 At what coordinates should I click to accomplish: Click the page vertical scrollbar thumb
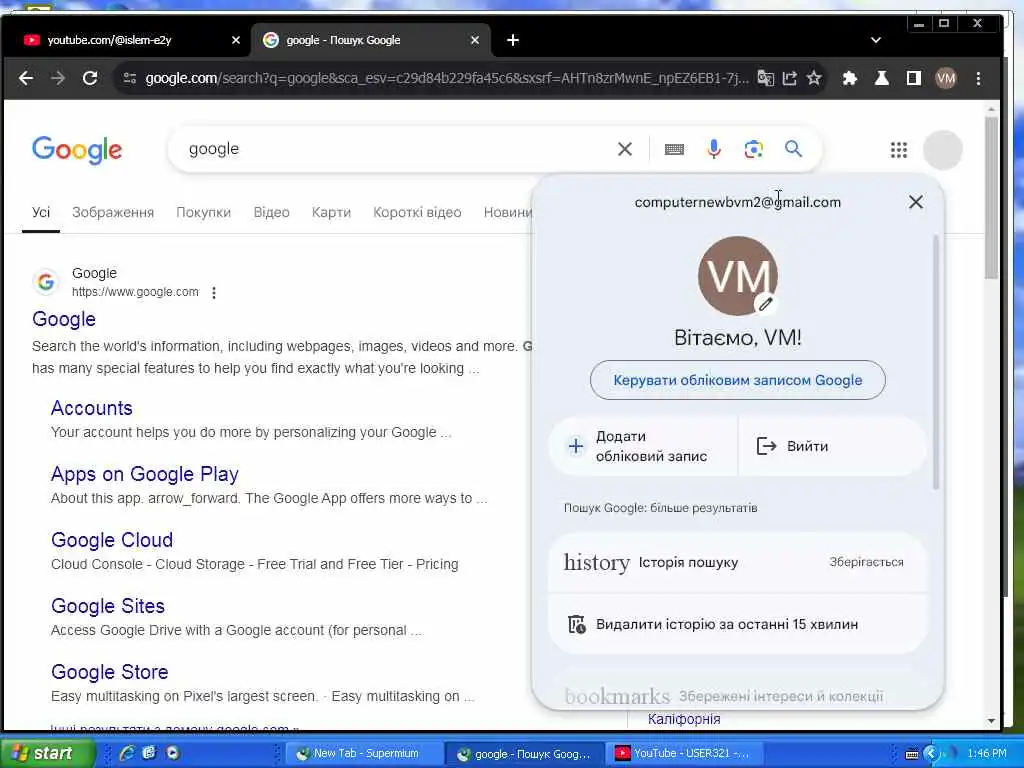(991, 197)
